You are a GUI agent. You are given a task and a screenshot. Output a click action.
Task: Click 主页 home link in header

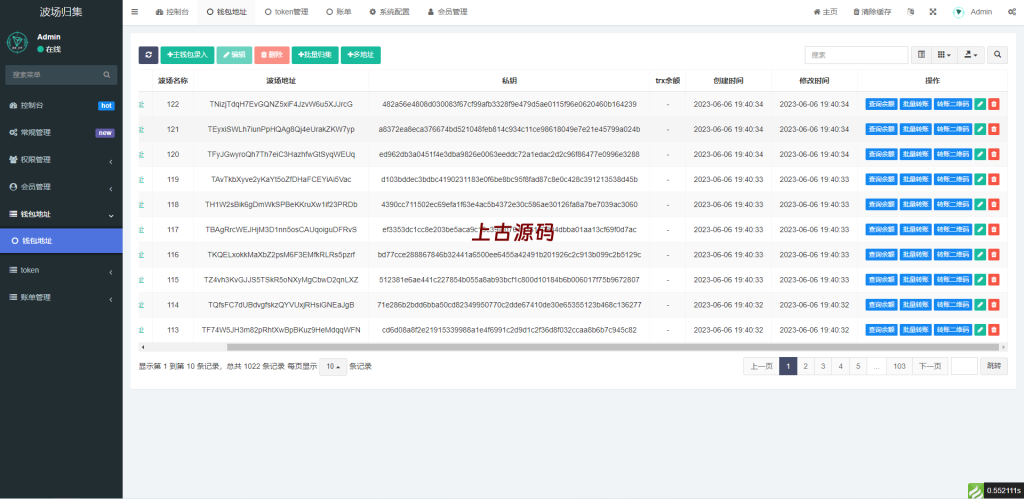click(x=825, y=12)
